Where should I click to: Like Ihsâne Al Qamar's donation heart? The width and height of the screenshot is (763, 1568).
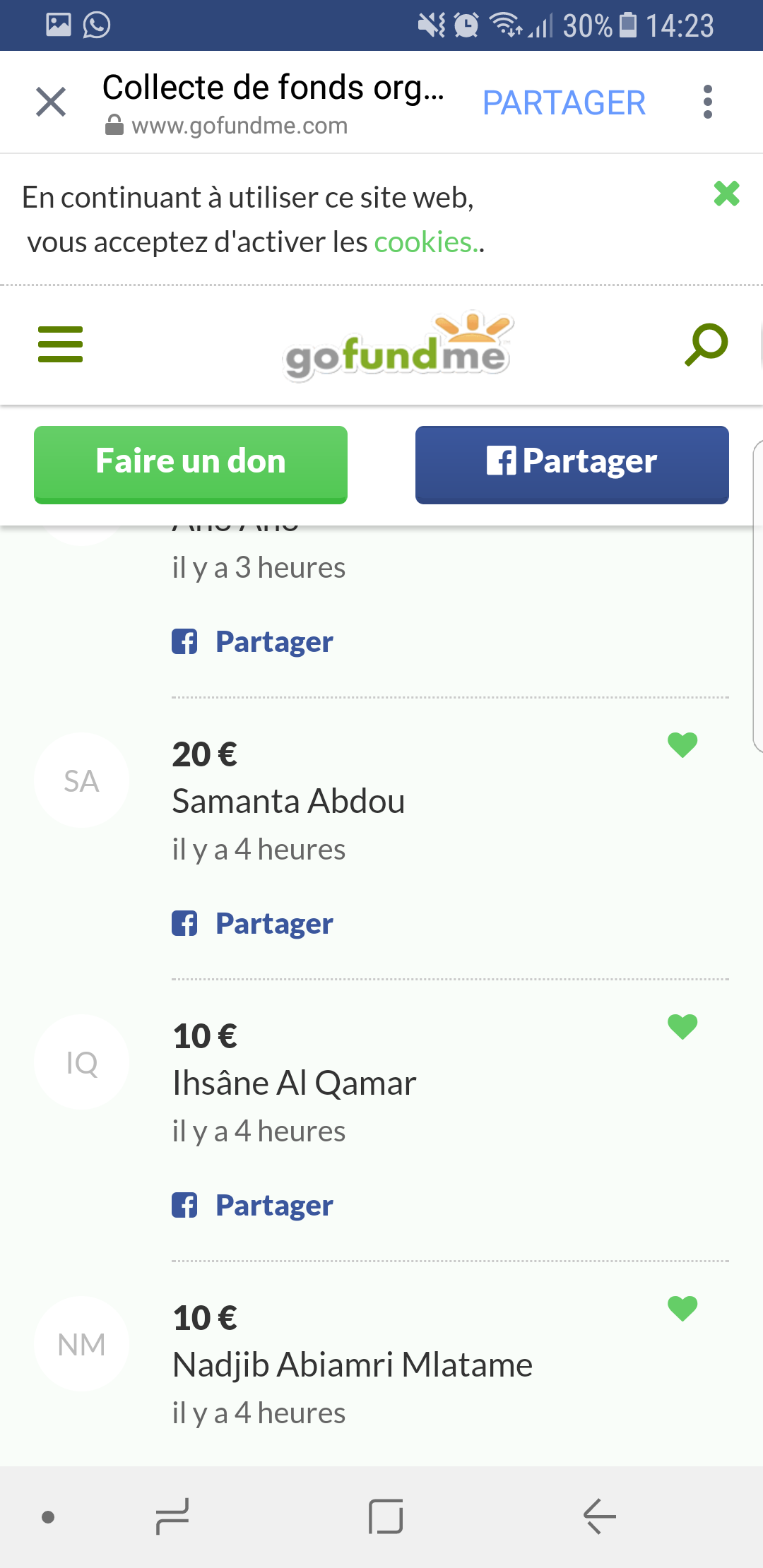click(x=682, y=1026)
